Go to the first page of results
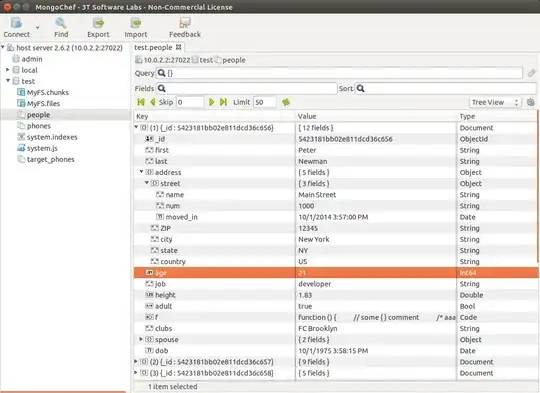540x393 pixels. [x=141, y=102]
